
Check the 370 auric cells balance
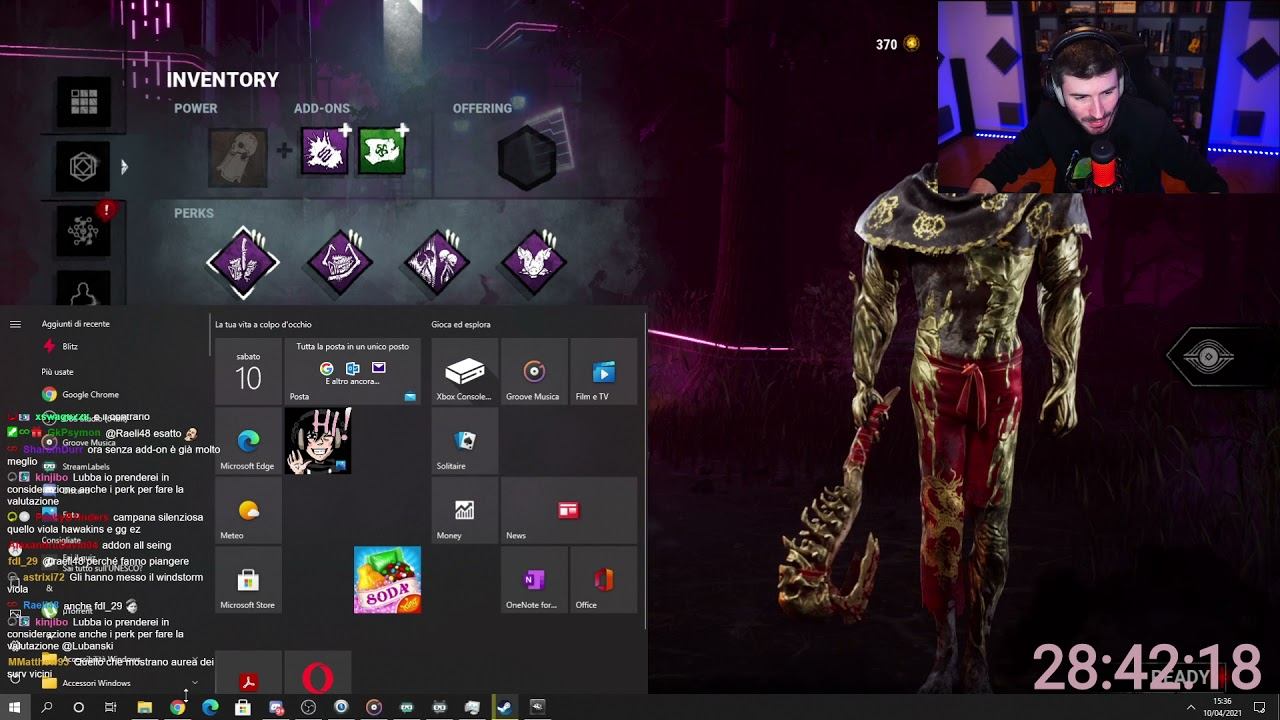pos(897,44)
